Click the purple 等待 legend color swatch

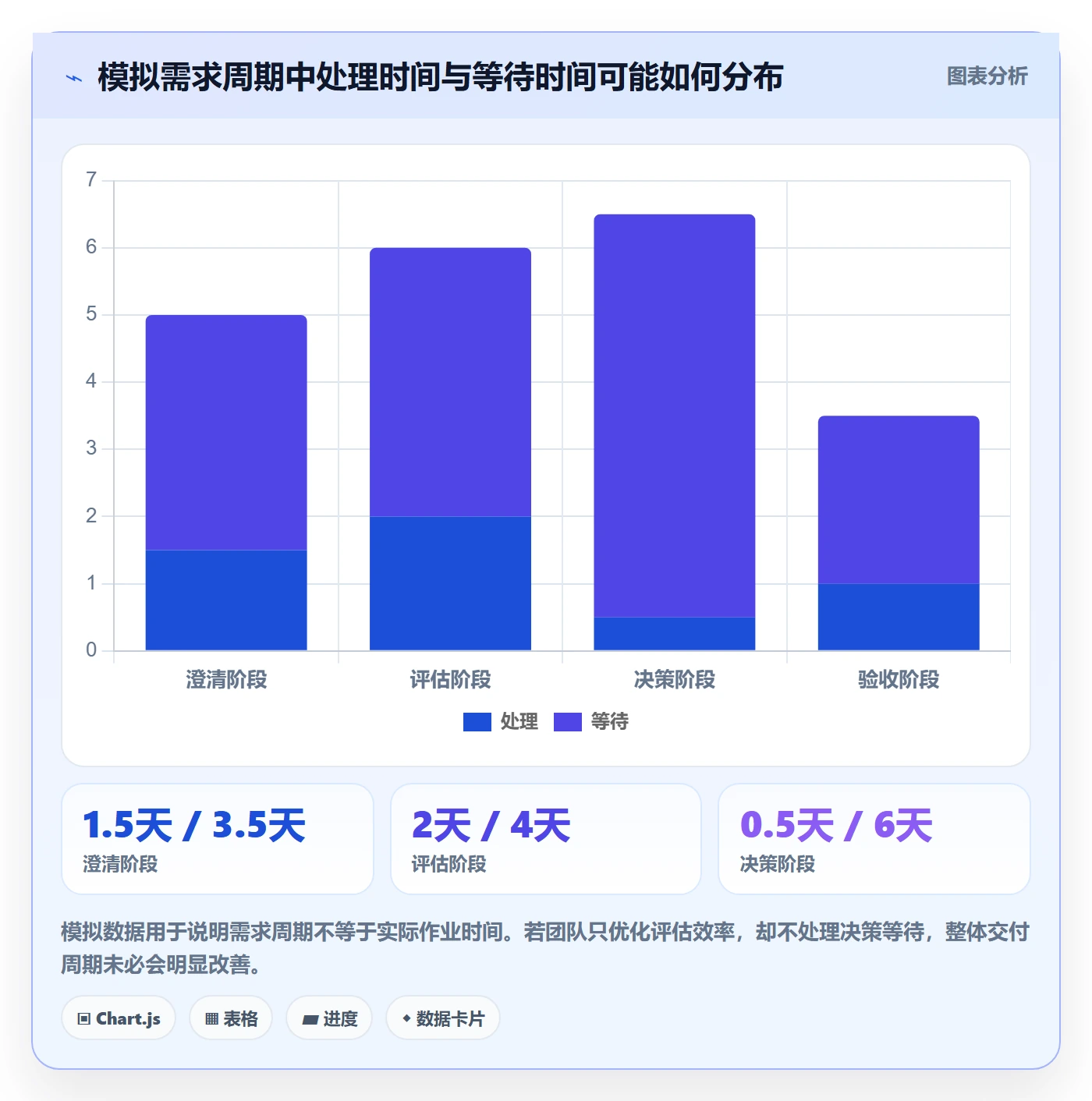click(568, 722)
